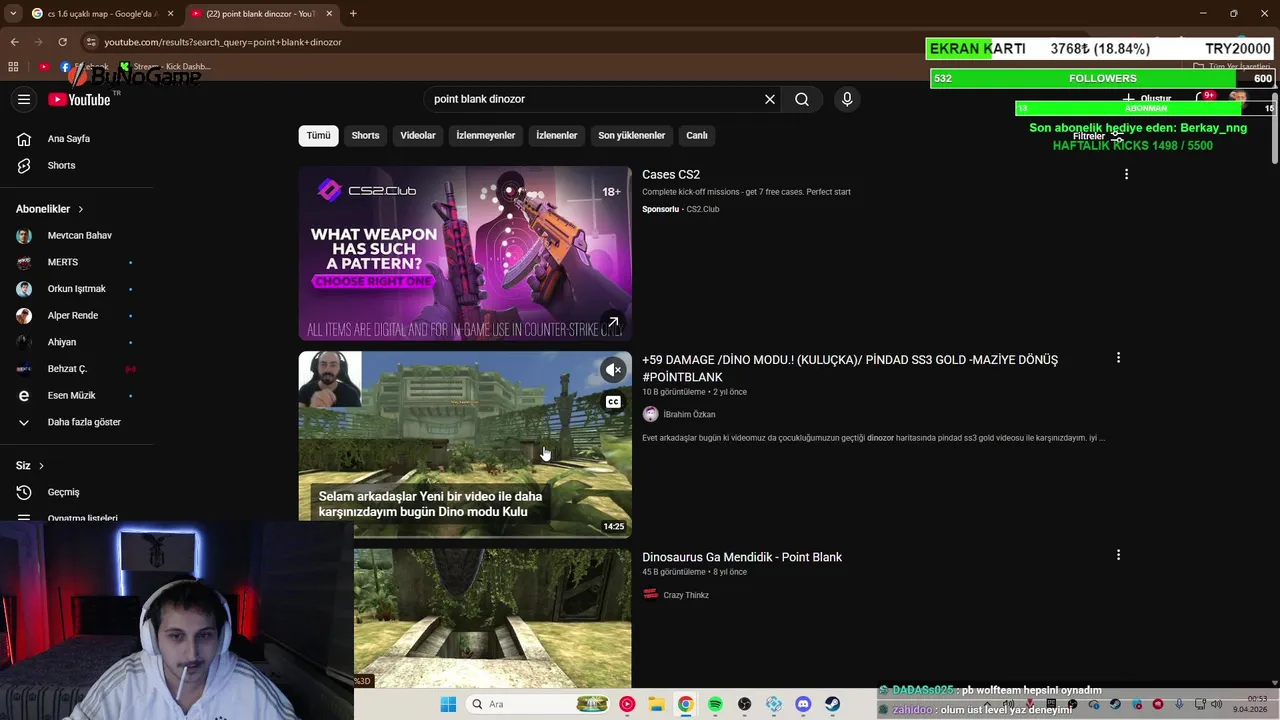Screen dimensions: 1280x720
Task: Select the Videolar filter chip
Action: [x=418, y=136]
